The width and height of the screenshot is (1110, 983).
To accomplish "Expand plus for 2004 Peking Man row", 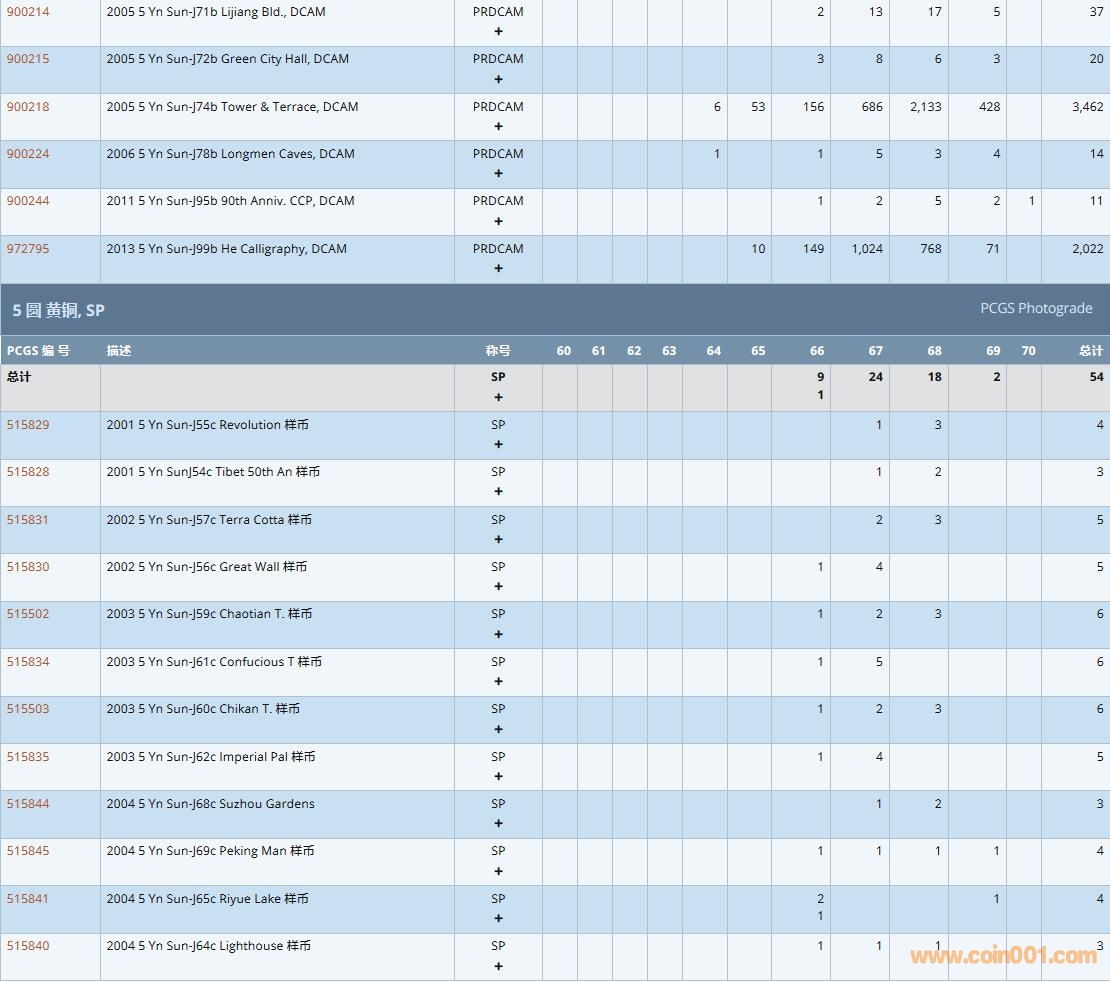I will click(498, 871).
